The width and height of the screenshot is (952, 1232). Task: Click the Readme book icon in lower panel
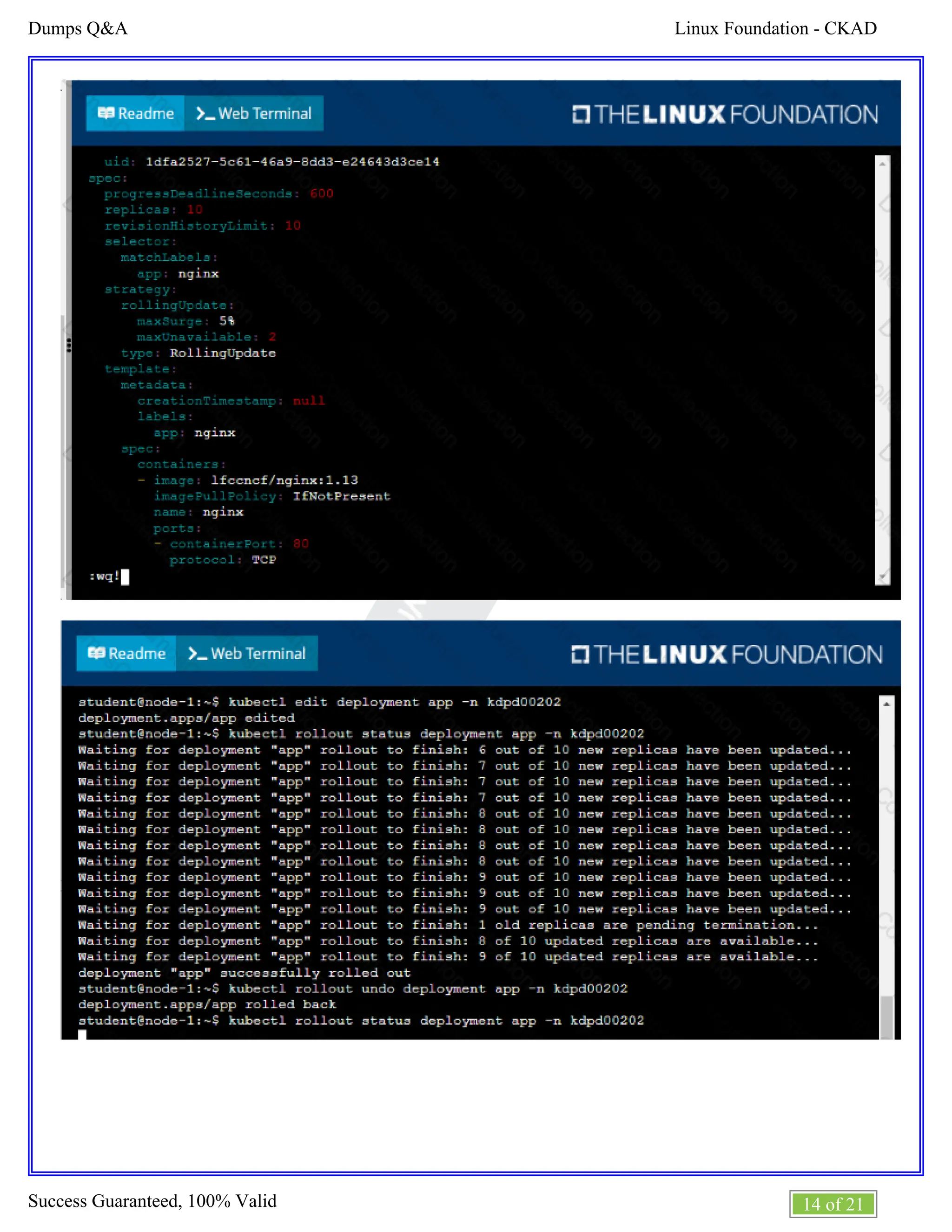96,653
